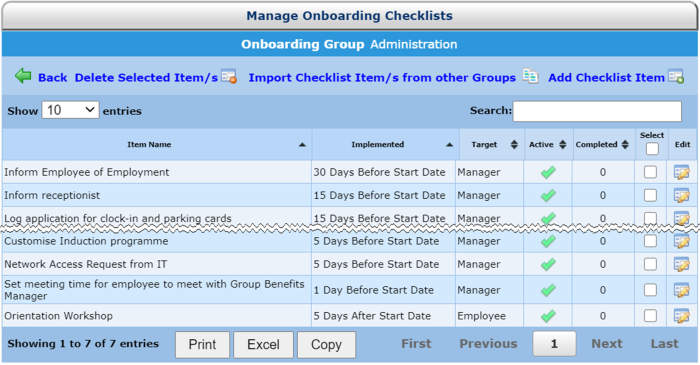
Task: Check the Customise Induction programme checkbox
Action: click(x=650, y=241)
